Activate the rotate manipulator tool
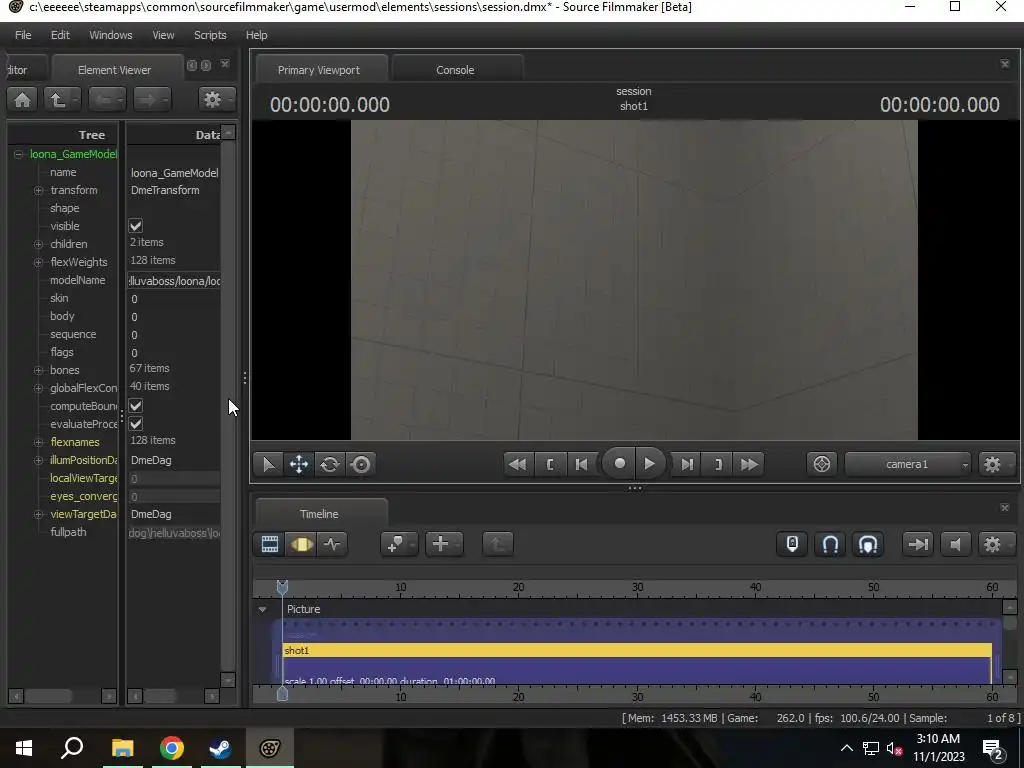 (329, 464)
